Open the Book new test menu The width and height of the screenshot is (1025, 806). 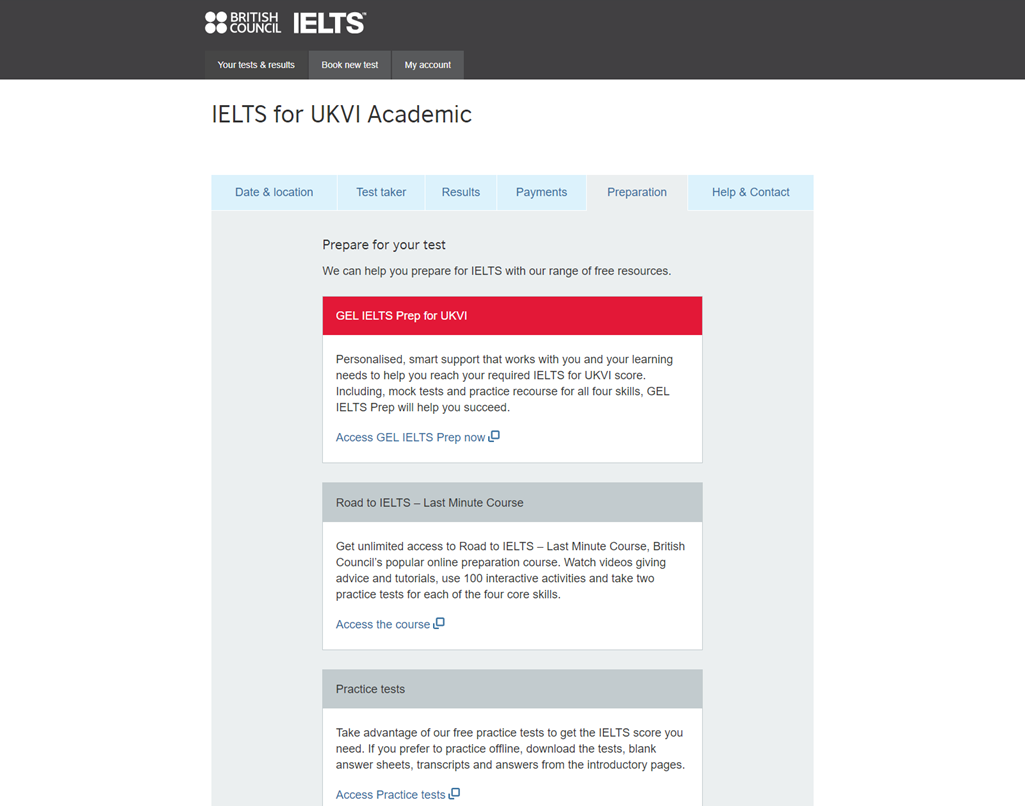click(349, 64)
